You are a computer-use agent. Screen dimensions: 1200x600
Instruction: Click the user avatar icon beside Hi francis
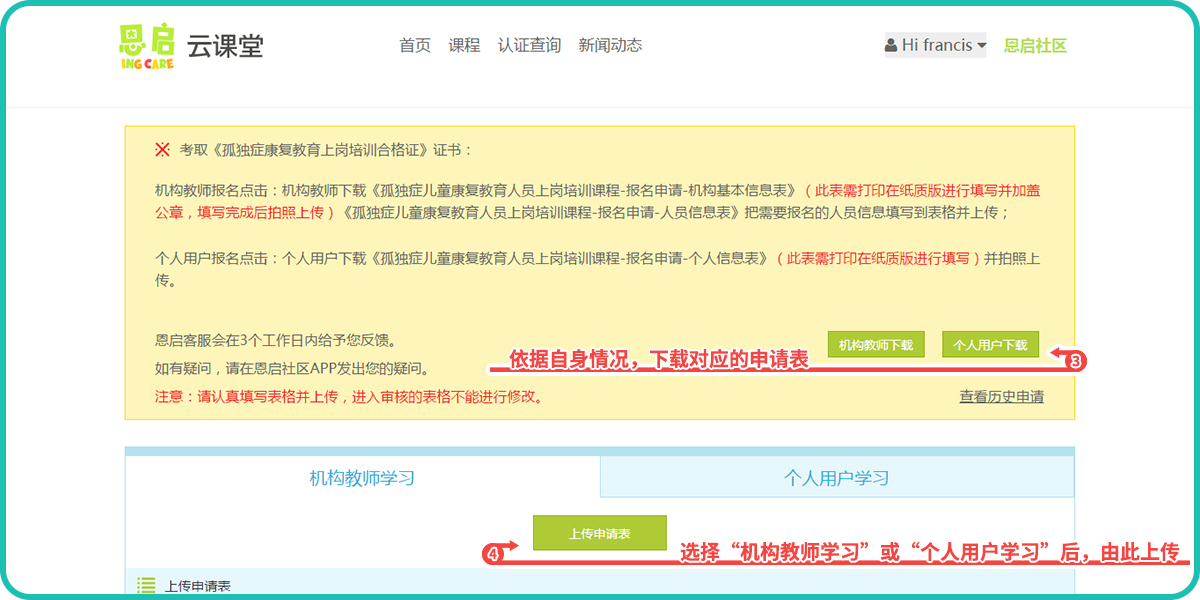[x=891, y=46]
